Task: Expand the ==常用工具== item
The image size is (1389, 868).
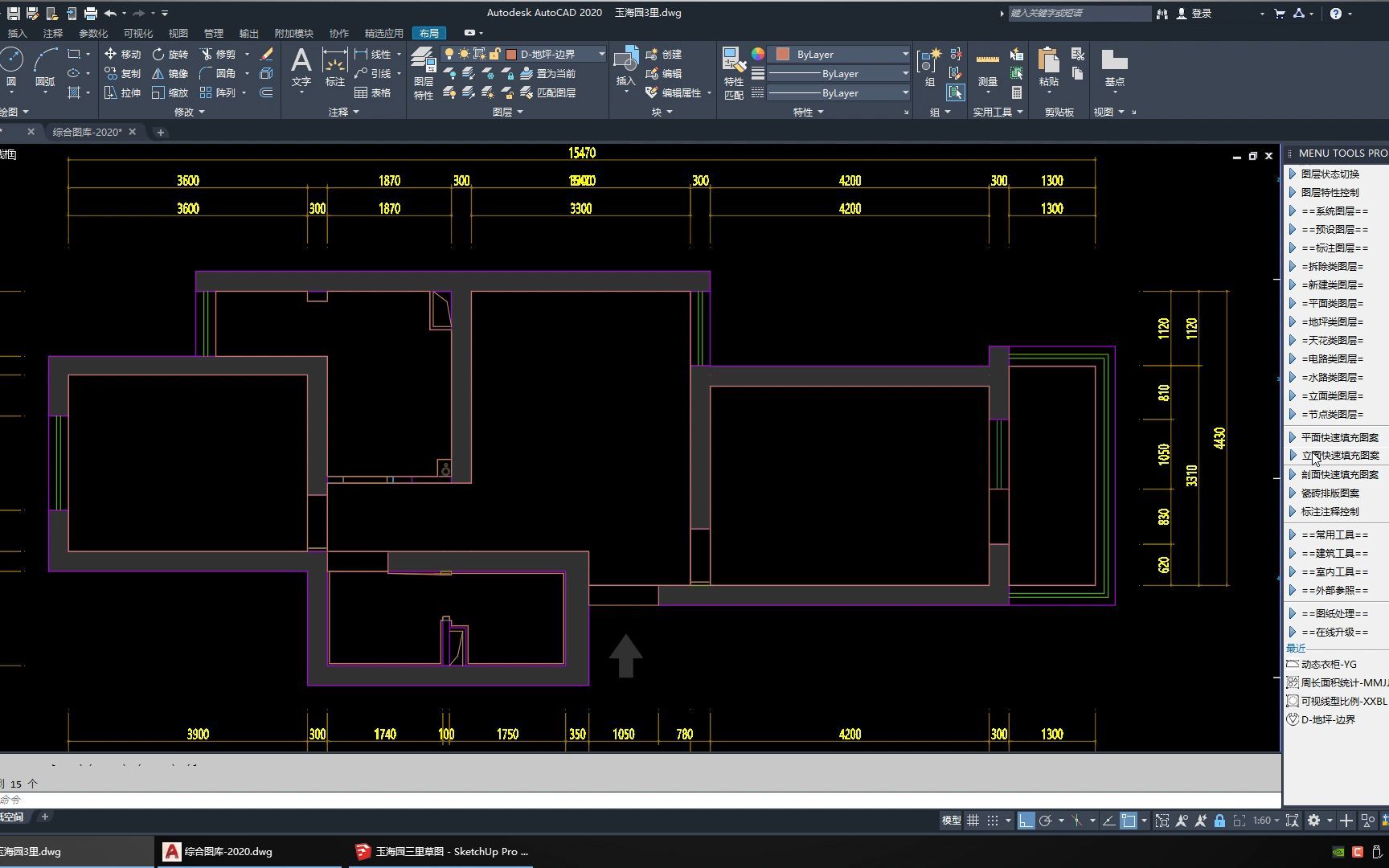Action: pos(1293,534)
